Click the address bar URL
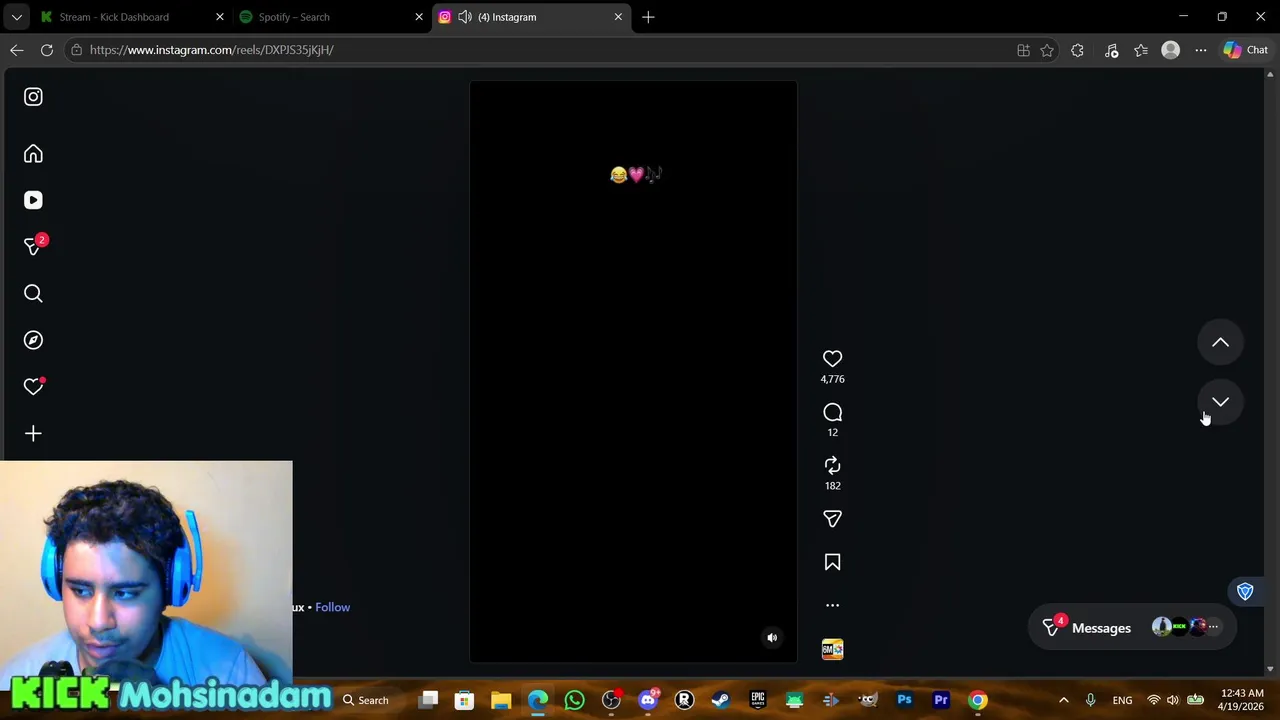1280x720 pixels. click(211, 50)
